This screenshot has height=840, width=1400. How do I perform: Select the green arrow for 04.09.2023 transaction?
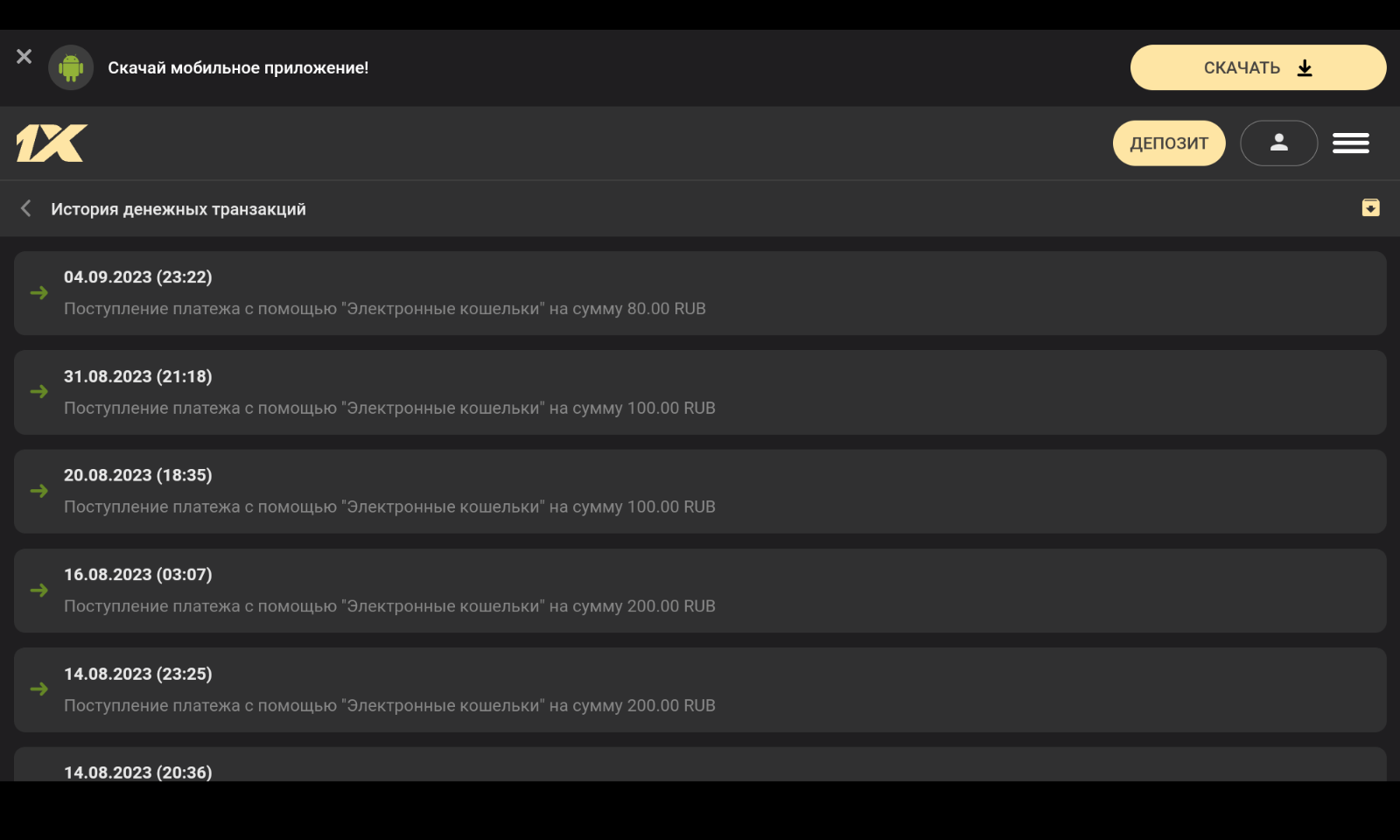38,293
